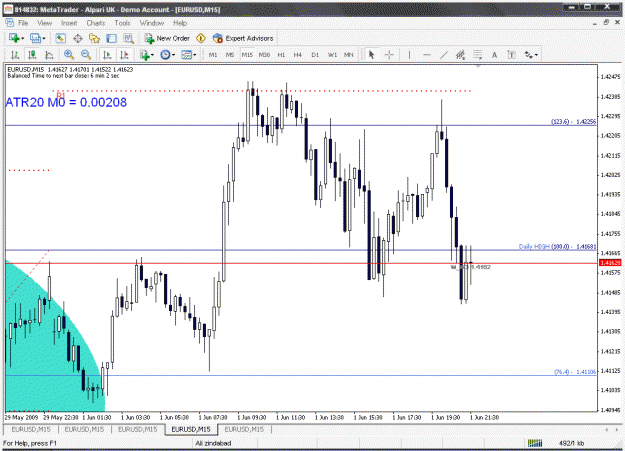625x451 pixels.
Task: Expand the Periods dropdown arrow
Action: pos(173,55)
